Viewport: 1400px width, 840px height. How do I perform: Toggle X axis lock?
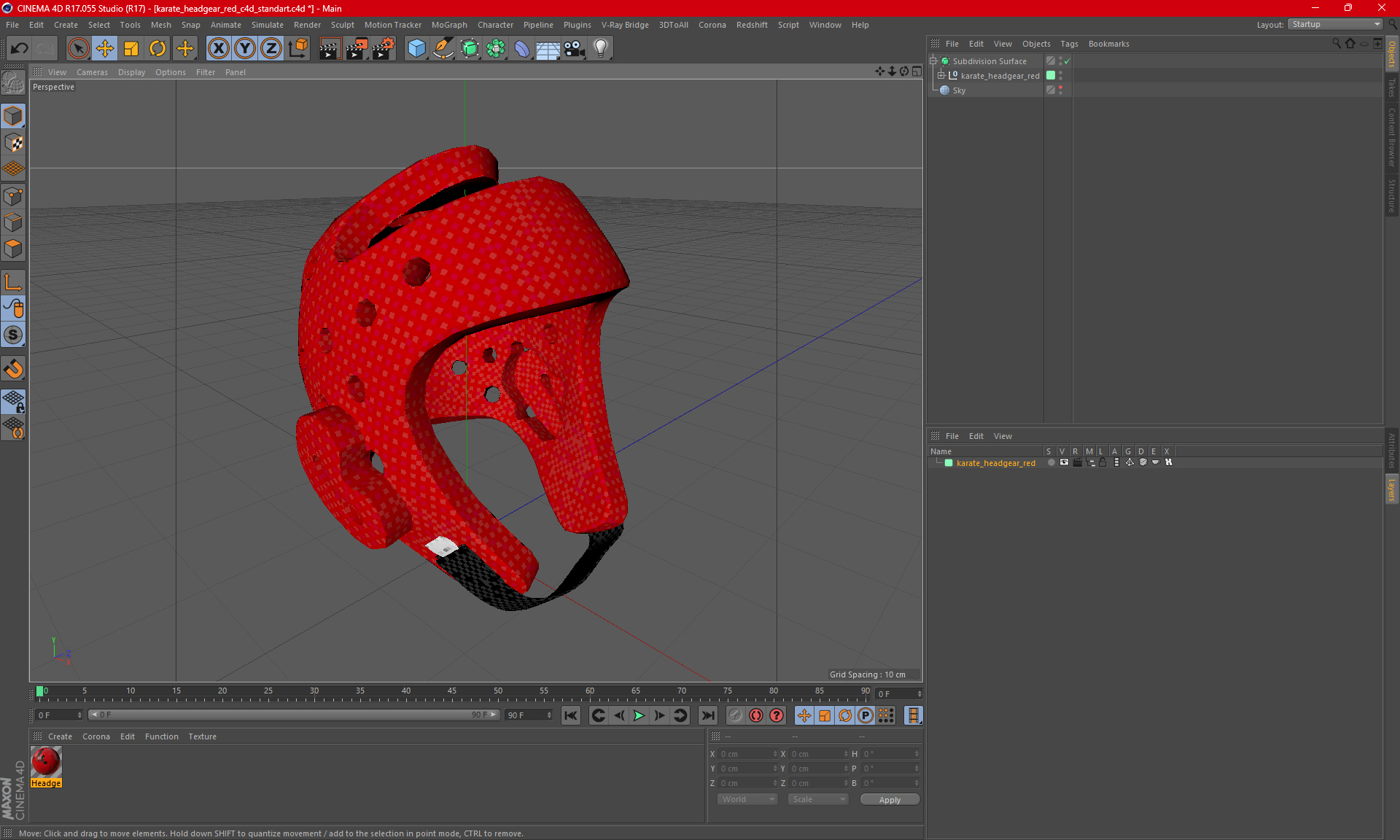pos(218,49)
